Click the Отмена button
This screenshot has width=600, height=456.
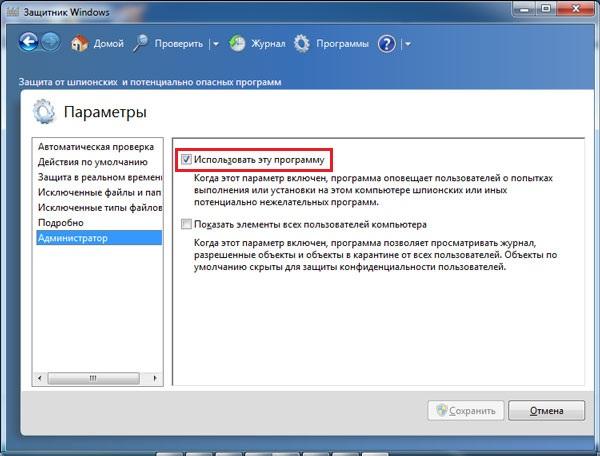coord(546,410)
